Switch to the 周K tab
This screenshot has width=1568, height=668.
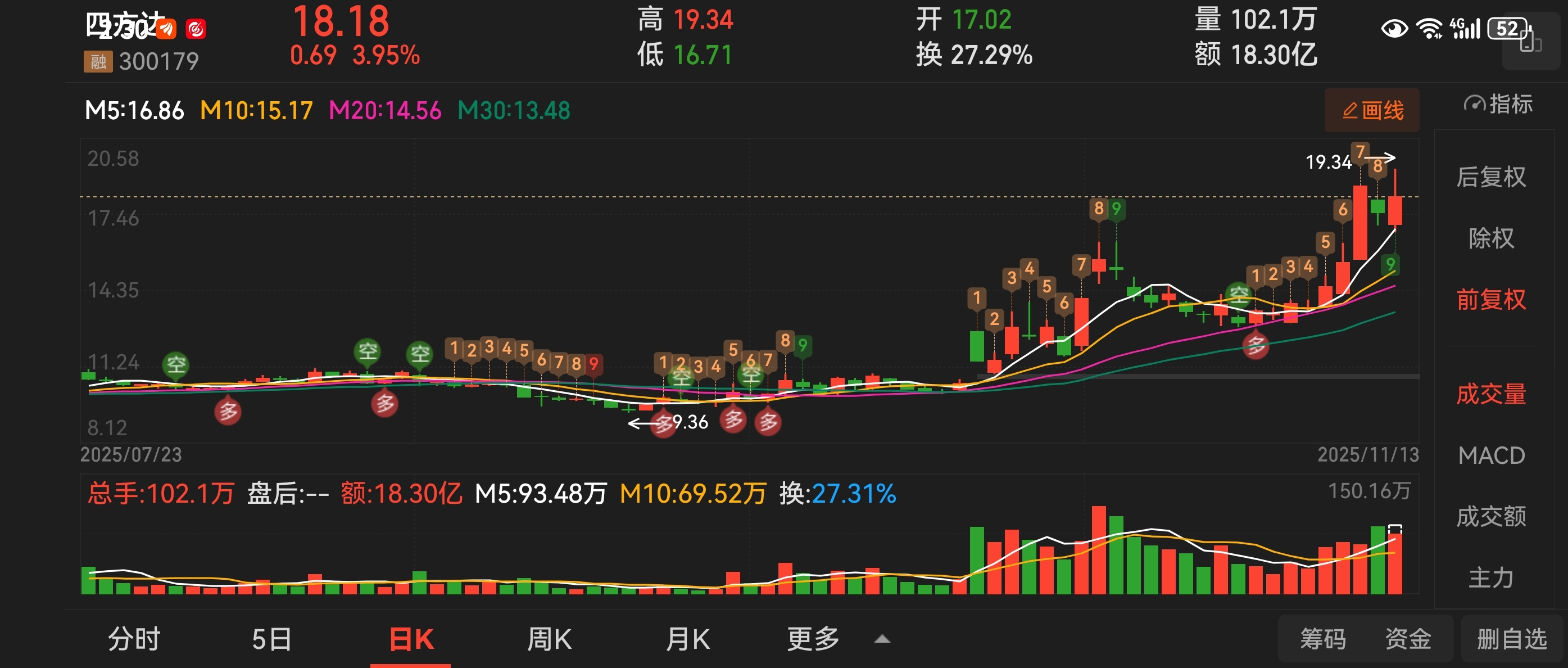tap(549, 639)
